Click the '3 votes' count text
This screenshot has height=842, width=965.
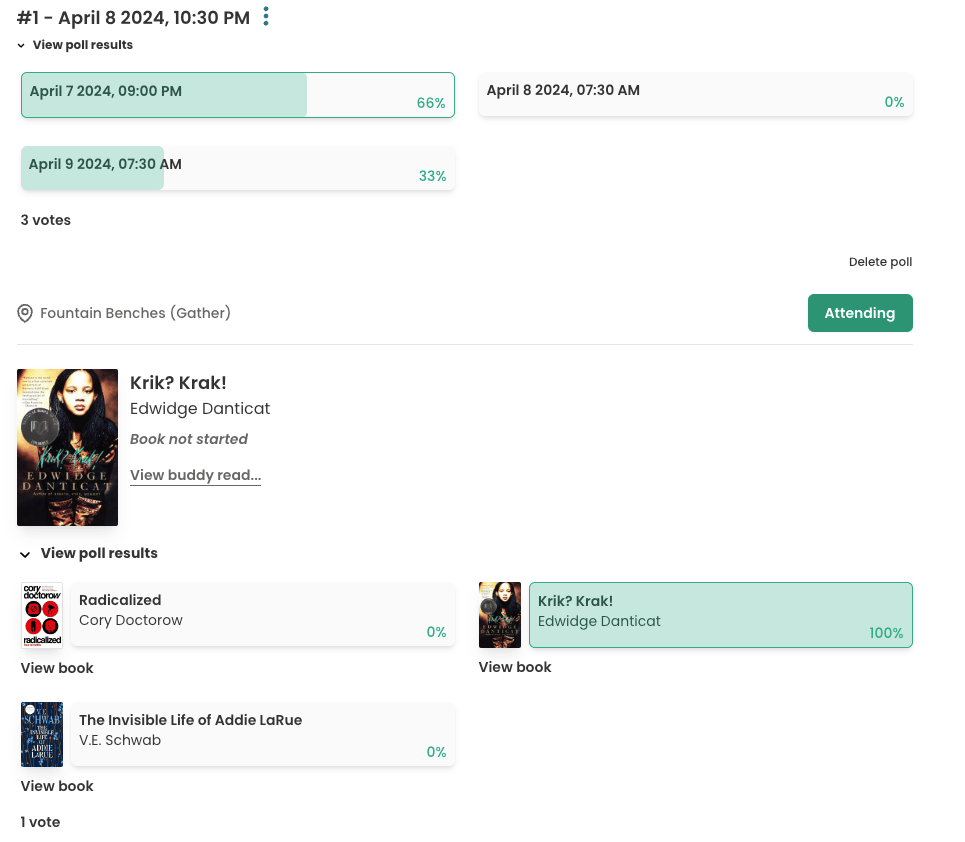tap(46, 220)
